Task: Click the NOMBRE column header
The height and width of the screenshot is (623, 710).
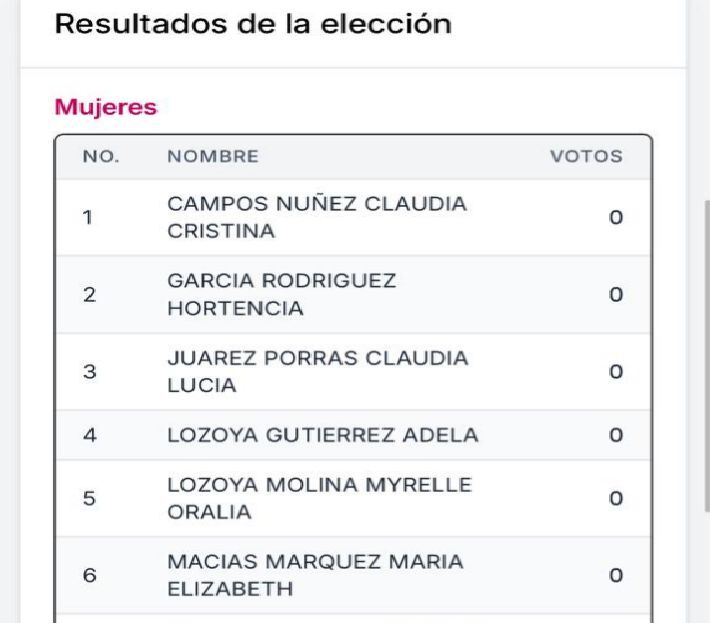Action: (x=213, y=157)
